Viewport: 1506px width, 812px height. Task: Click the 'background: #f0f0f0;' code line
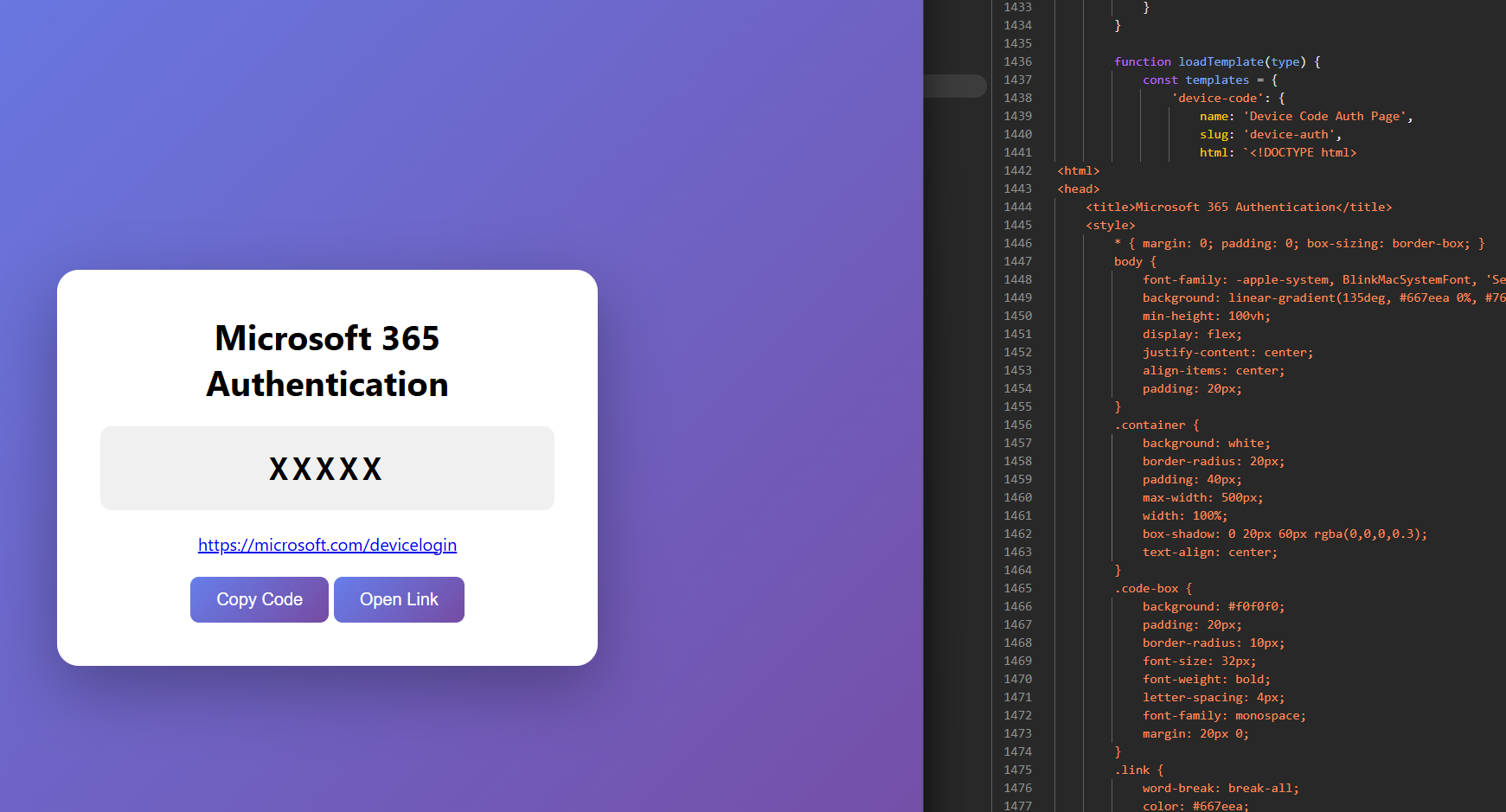[1214, 606]
